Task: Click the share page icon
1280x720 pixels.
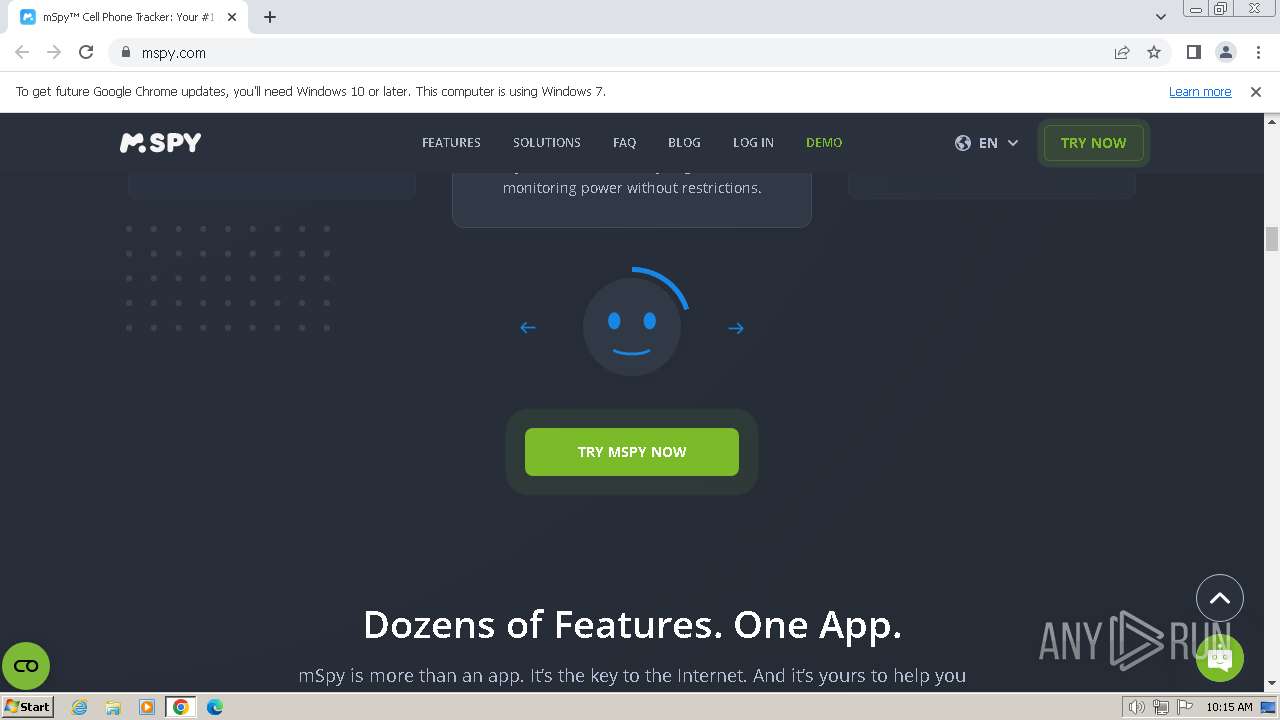Action: [x=1122, y=53]
